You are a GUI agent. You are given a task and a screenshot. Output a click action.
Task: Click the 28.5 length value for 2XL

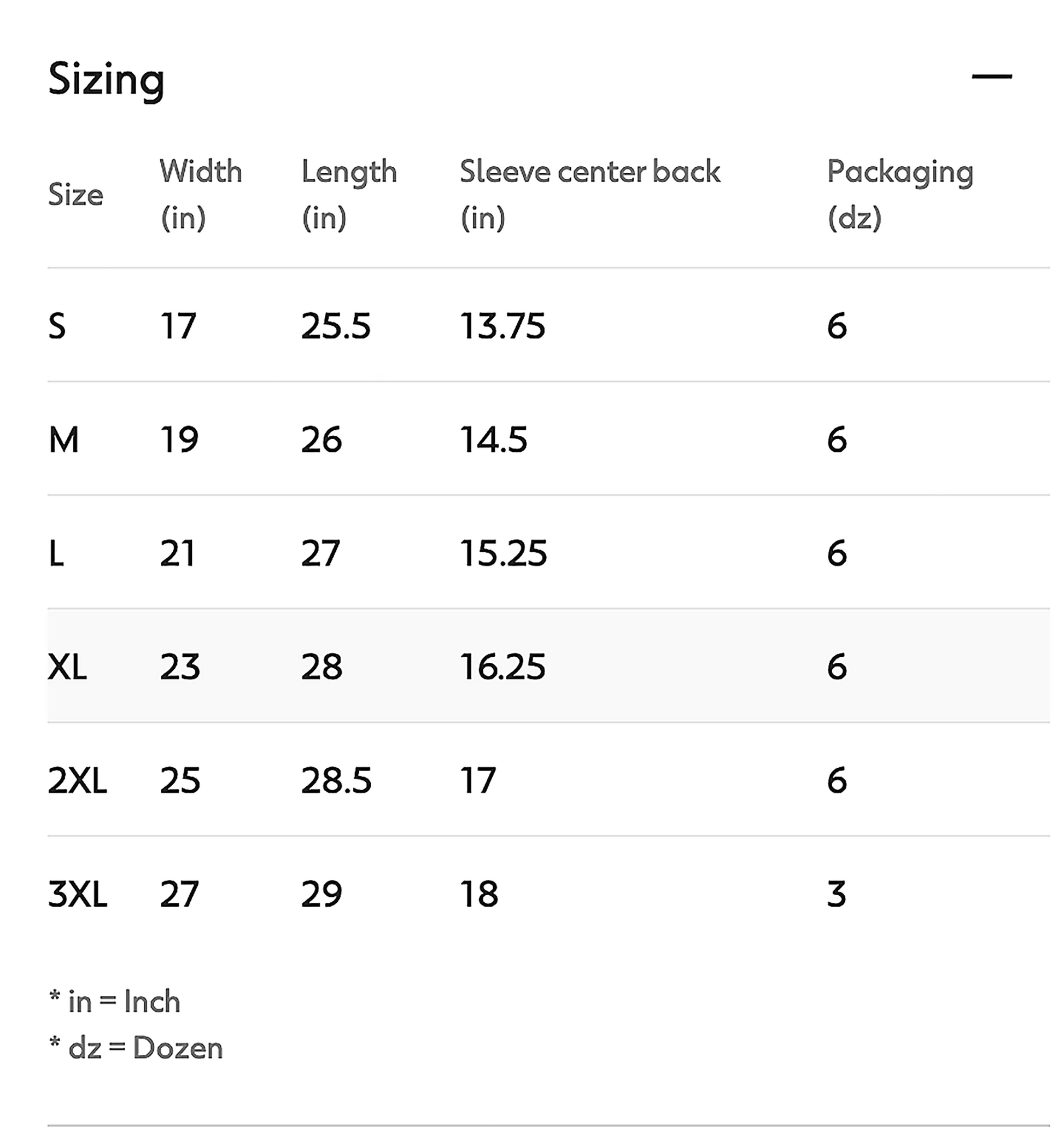tap(336, 780)
